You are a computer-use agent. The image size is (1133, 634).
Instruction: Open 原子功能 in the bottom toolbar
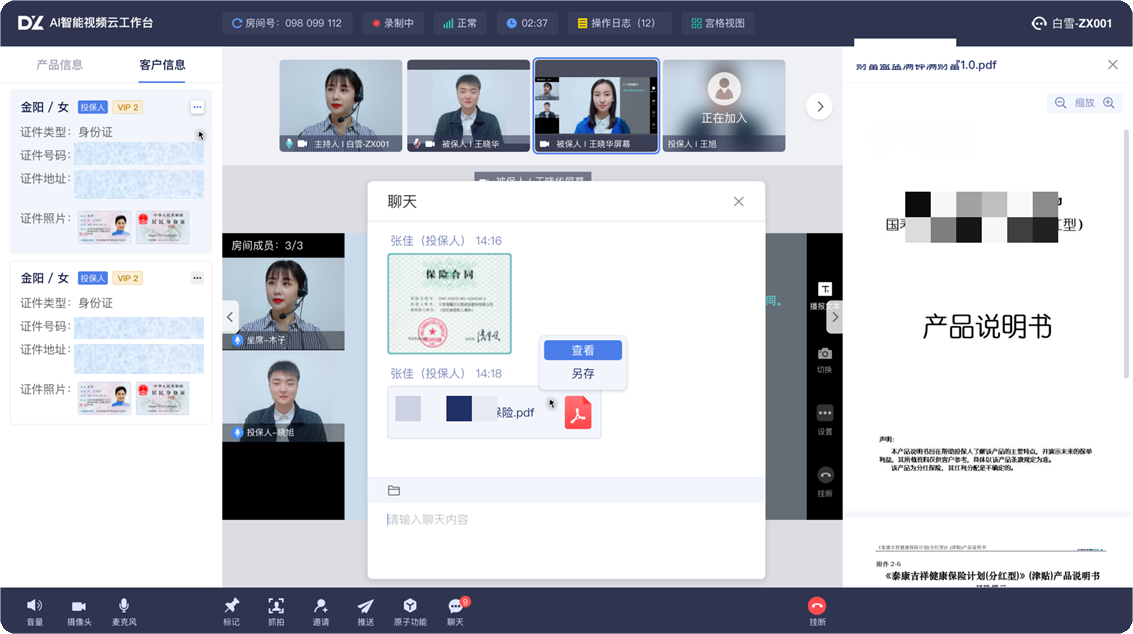click(x=410, y=606)
